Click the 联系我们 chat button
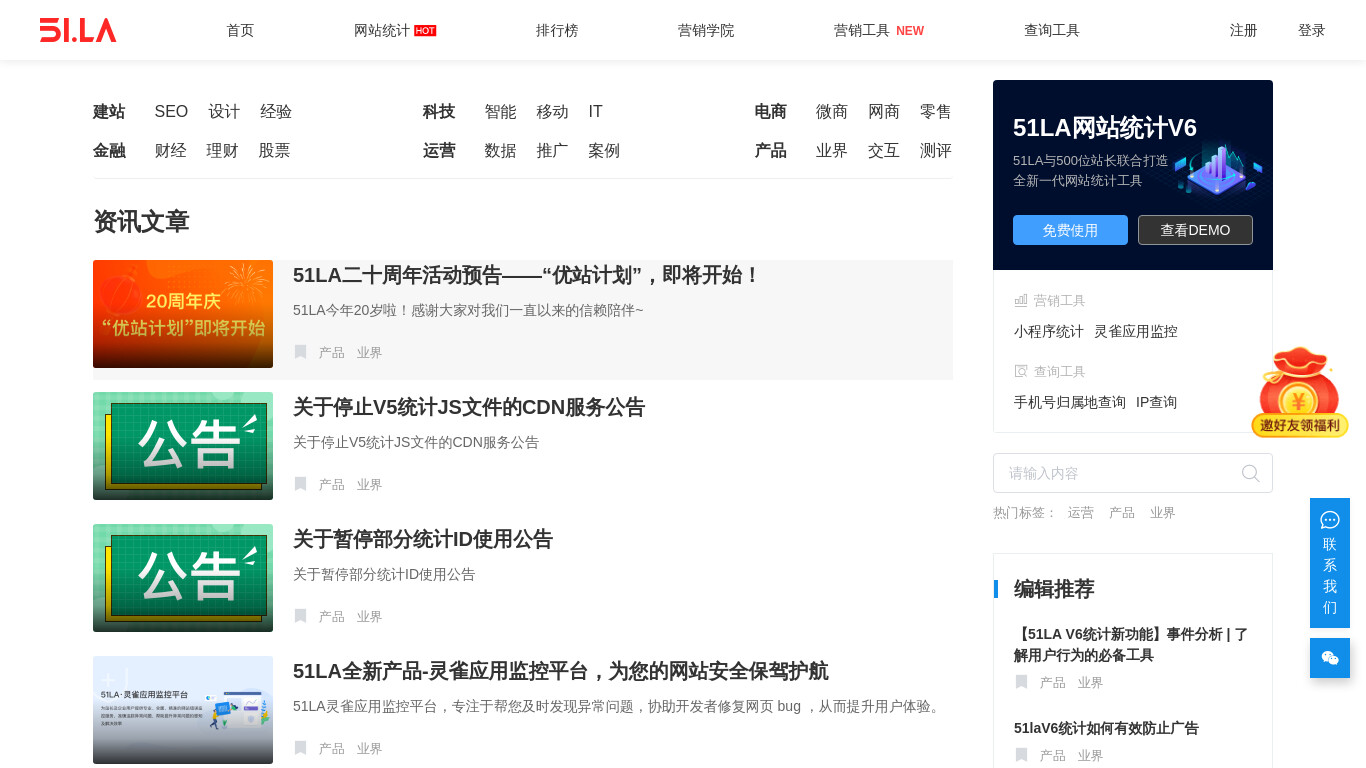The width and height of the screenshot is (1366, 768). pos(1330,563)
